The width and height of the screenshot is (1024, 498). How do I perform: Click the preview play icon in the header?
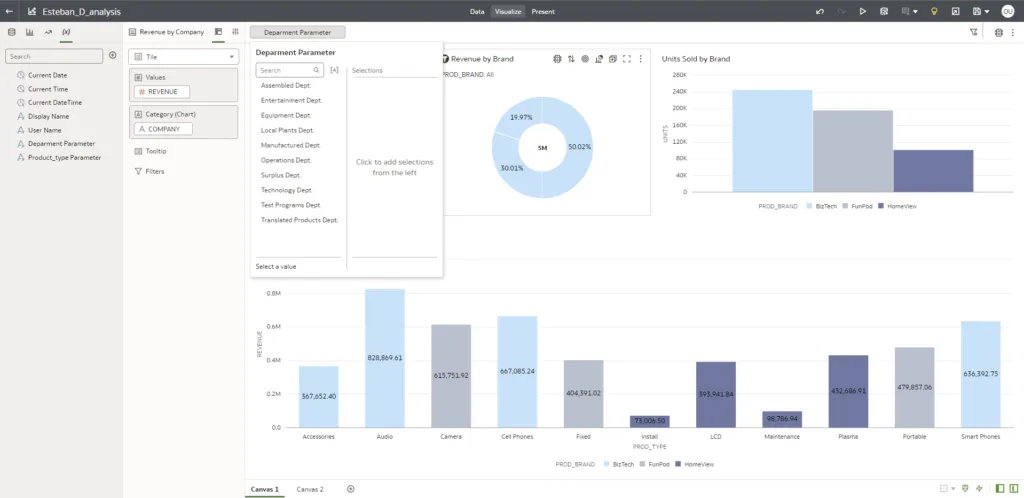(x=863, y=11)
